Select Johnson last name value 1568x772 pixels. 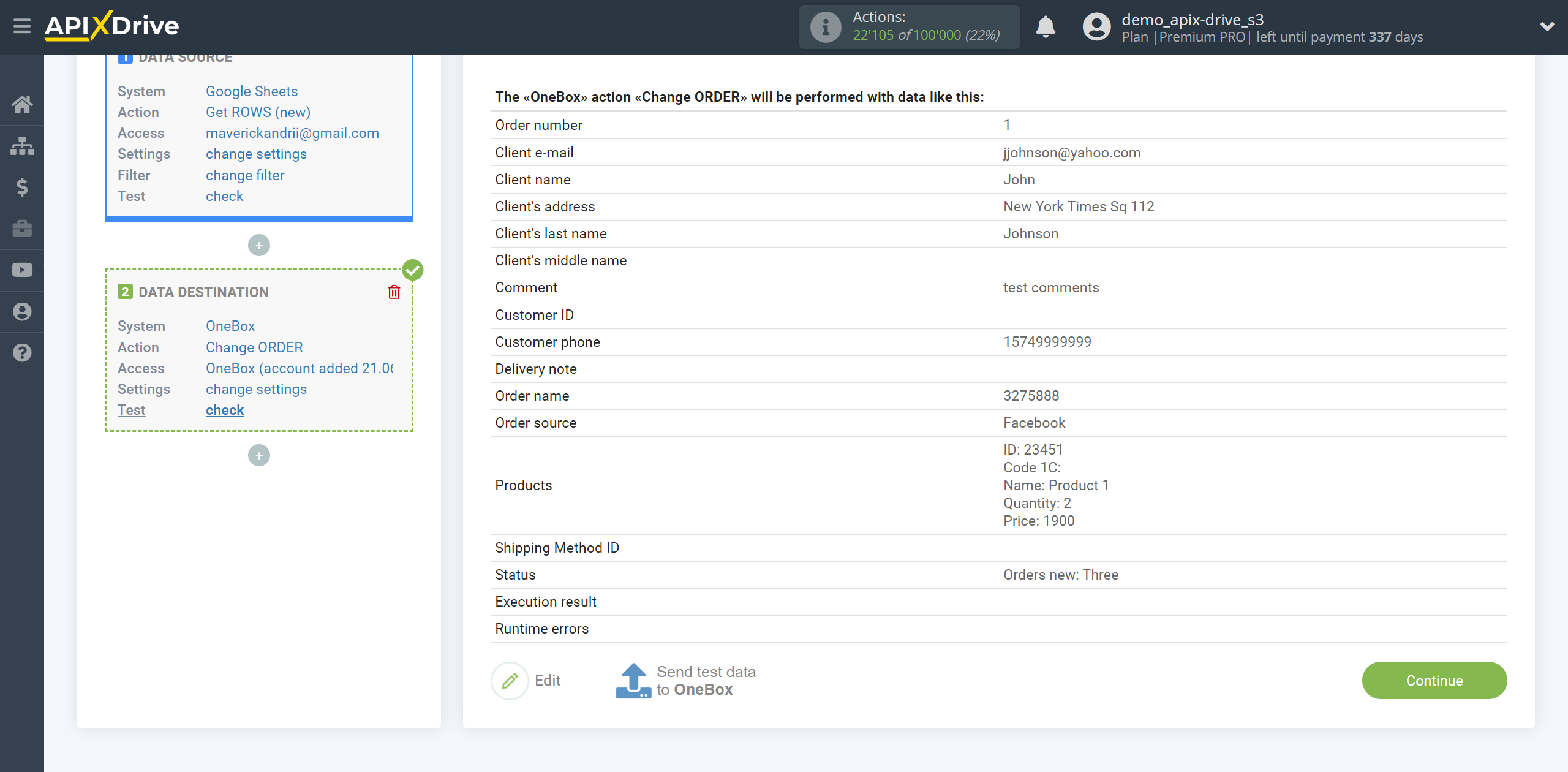click(1031, 233)
